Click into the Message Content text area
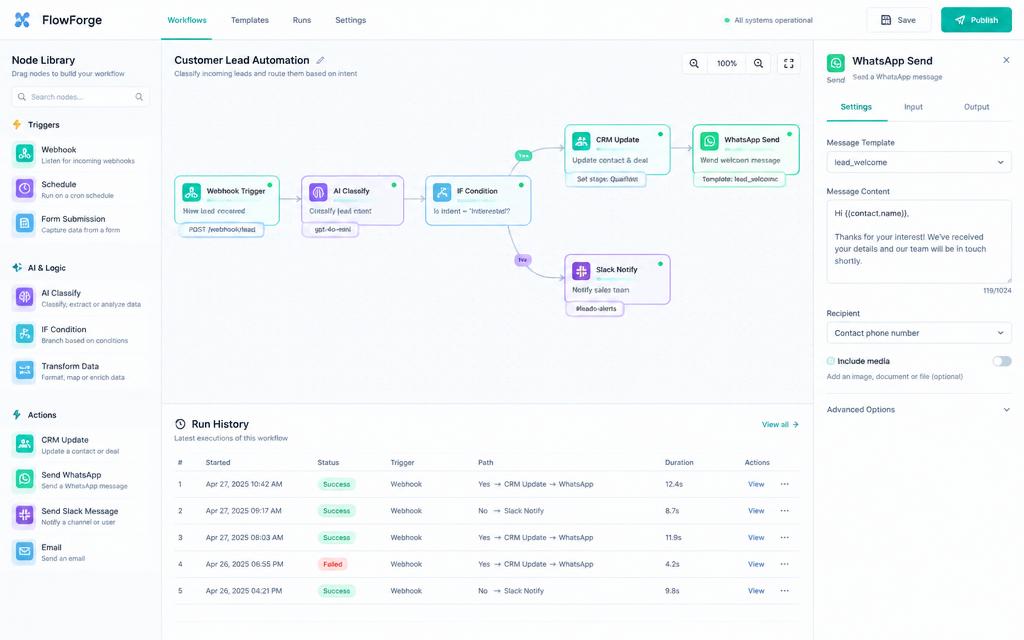The height and width of the screenshot is (640, 1024). (x=919, y=242)
